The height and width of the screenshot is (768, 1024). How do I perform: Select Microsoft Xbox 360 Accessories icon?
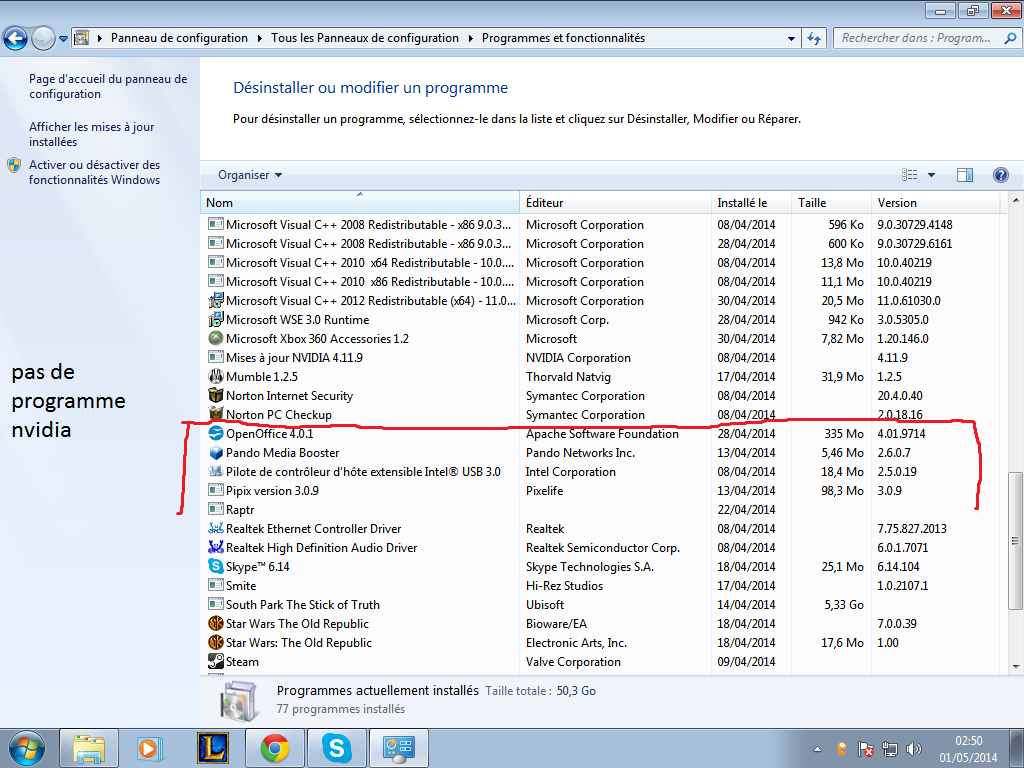pyautogui.click(x=216, y=338)
